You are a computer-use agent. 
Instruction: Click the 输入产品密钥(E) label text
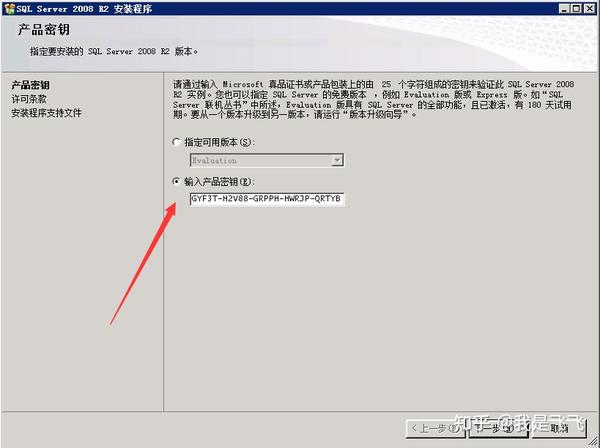(219, 181)
